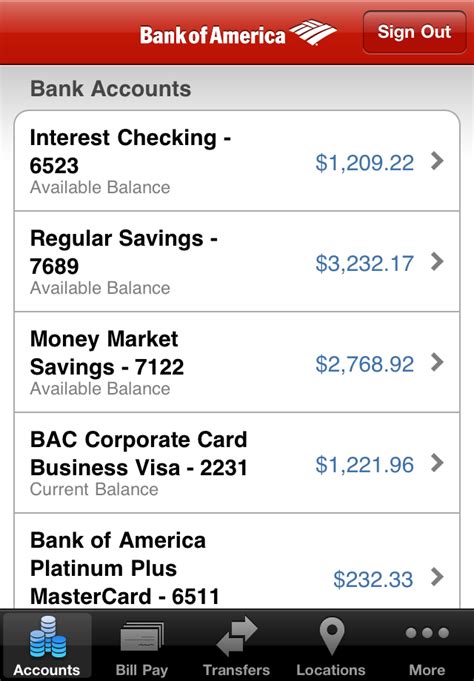Image resolution: width=474 pixels, height=681 pixels.
Task: Click the $232.33 MasterCard balance
Action: [x=373, y=579]
